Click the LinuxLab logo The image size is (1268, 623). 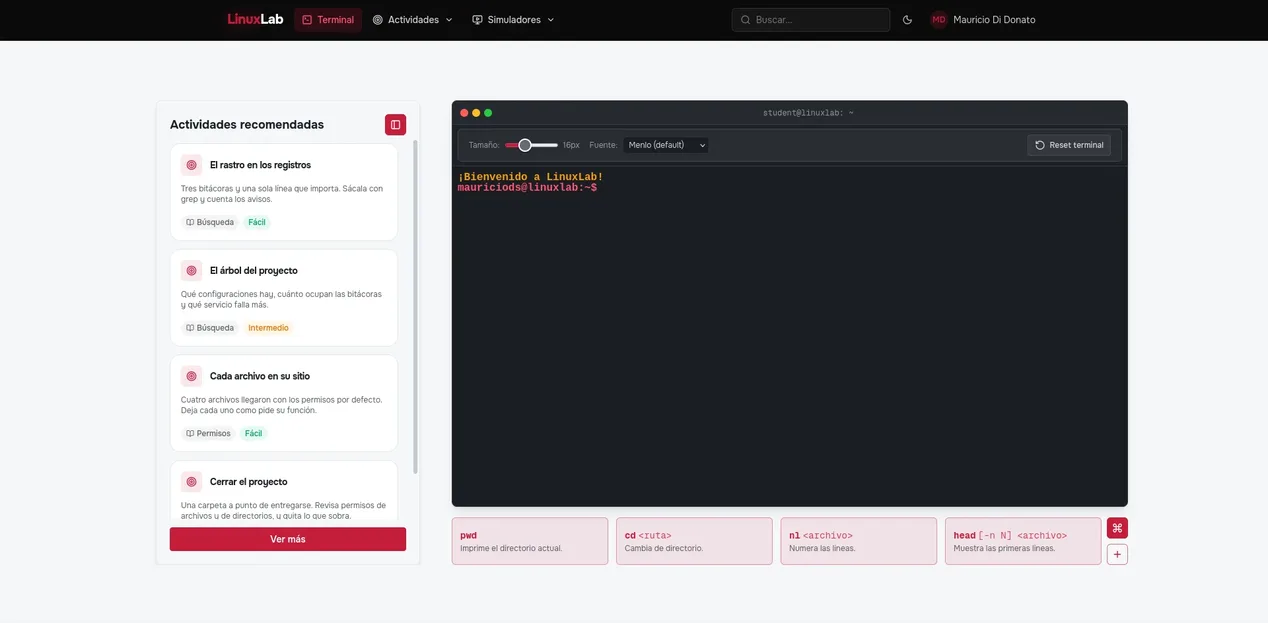tap(255, 19)
